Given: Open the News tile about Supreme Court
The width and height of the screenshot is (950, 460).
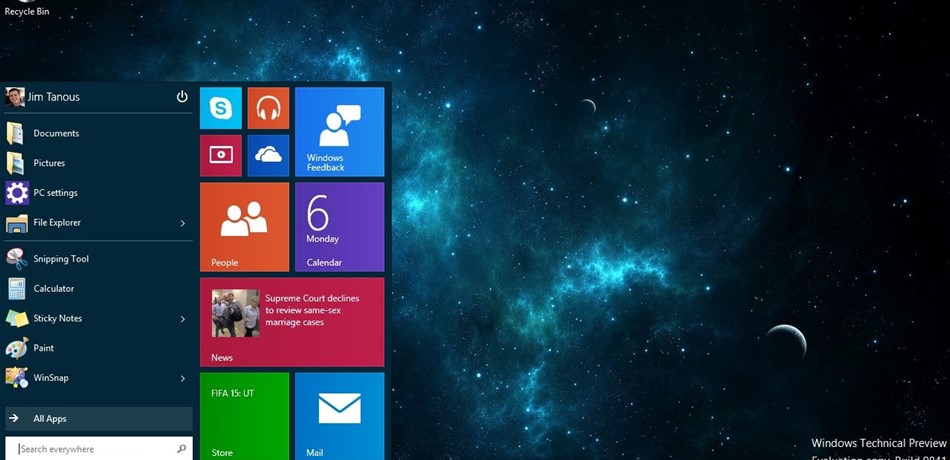Looking at the screenshot, I should coord(292,322).
